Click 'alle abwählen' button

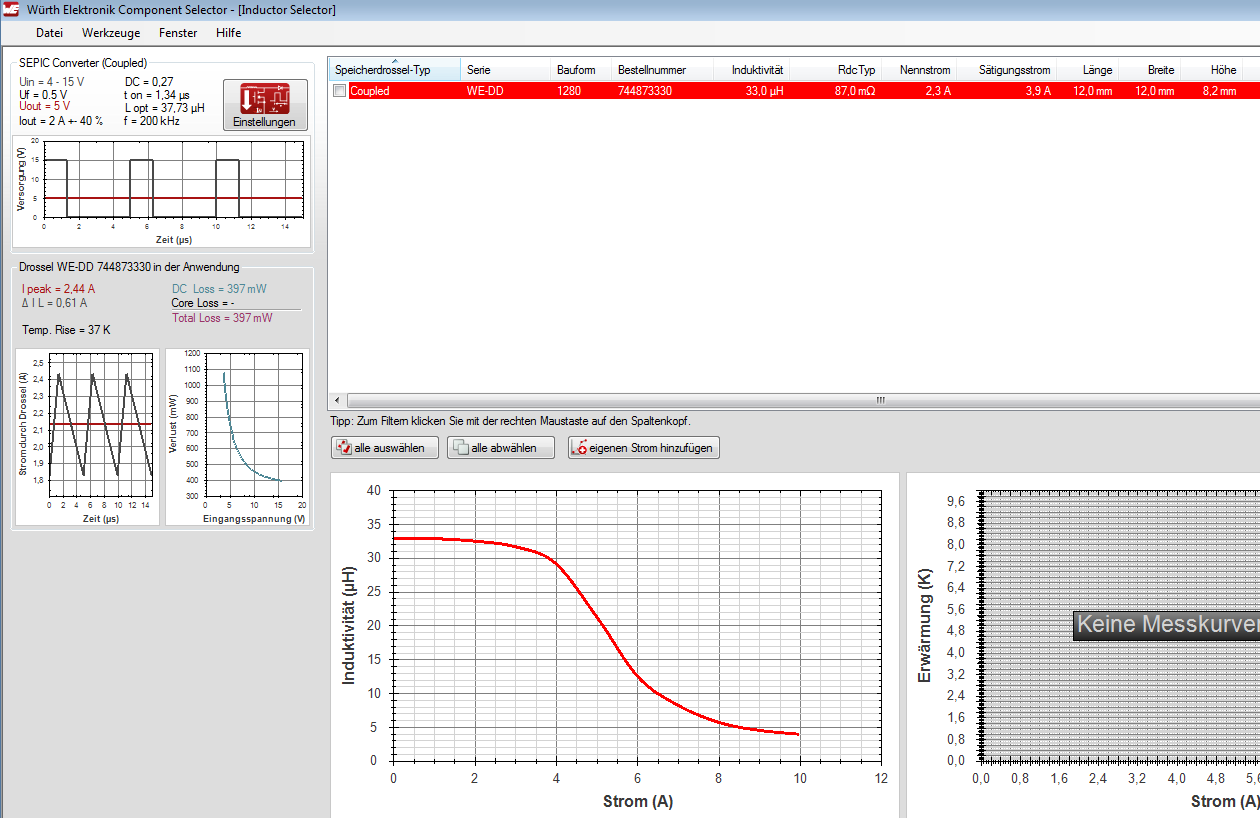pos(501,448)
